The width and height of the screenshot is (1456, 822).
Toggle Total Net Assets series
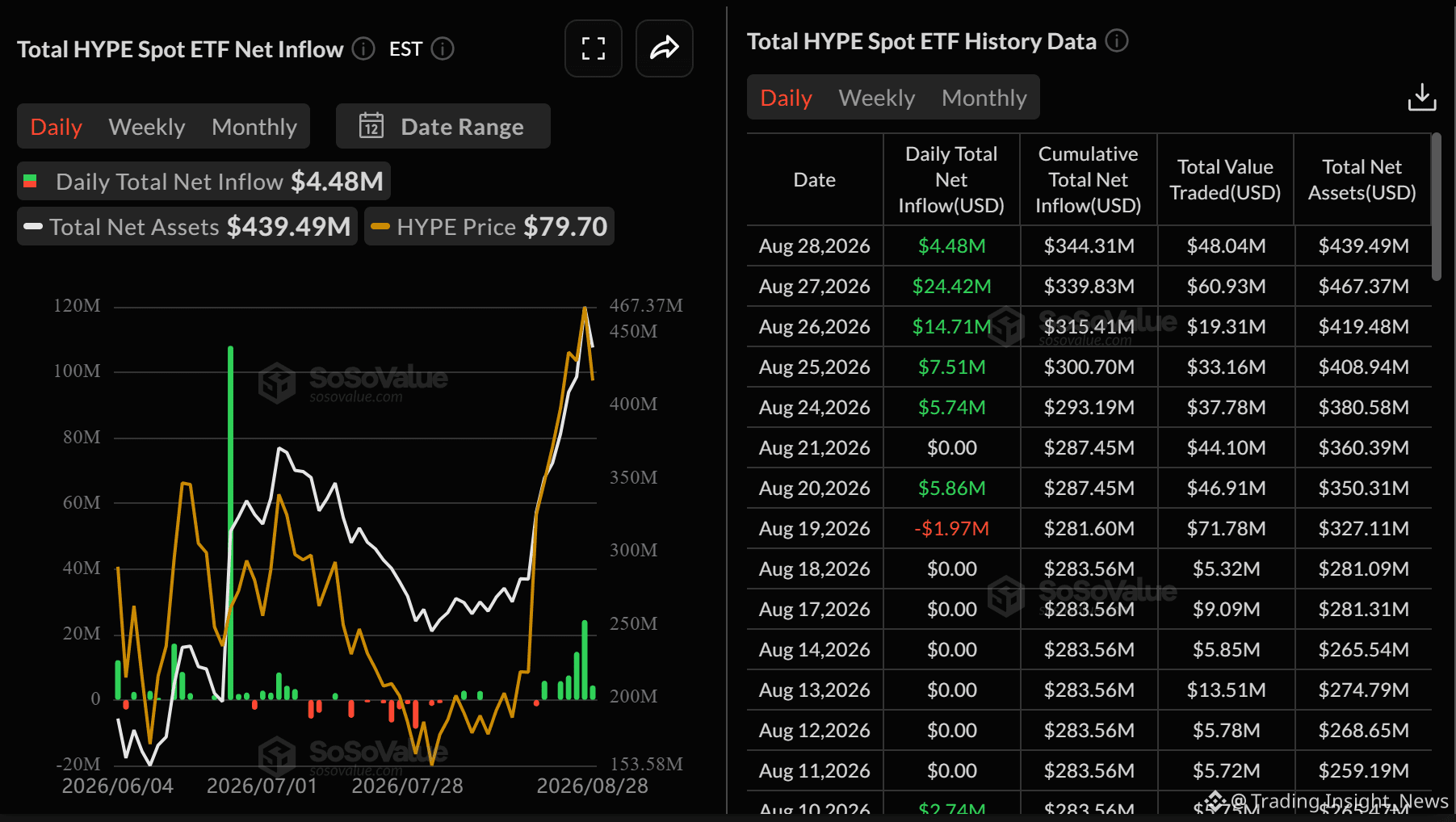(187, 226)
